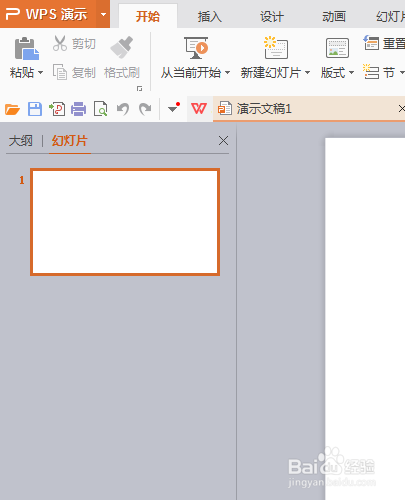Click the print icon
Viewport: 405px width, 500px height.
tap(79, 109)
